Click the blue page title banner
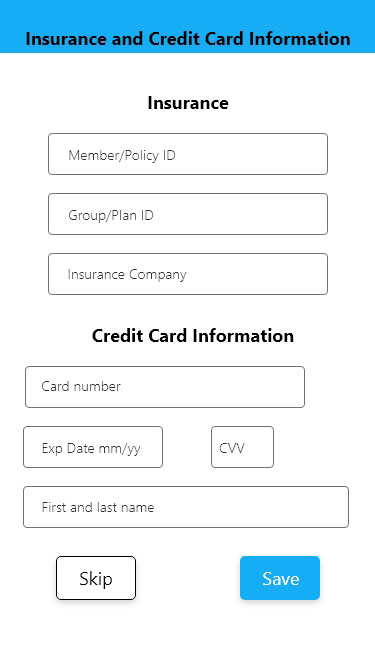375x667 pixels. tap(188, 26)
